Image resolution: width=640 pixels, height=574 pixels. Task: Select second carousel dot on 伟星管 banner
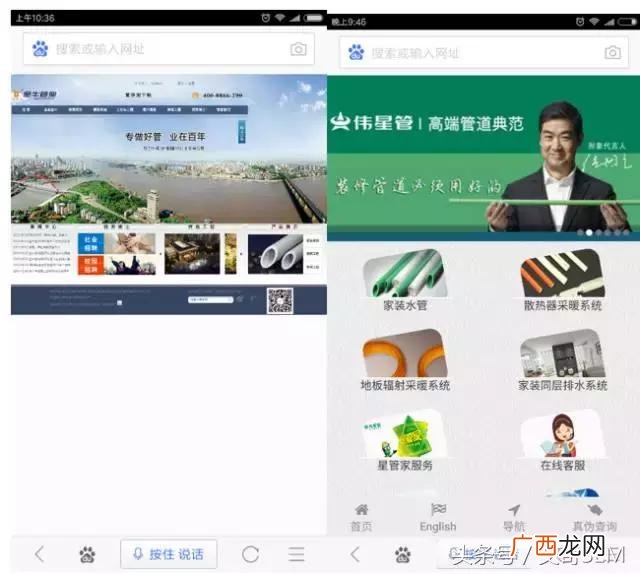coord(589,233)
